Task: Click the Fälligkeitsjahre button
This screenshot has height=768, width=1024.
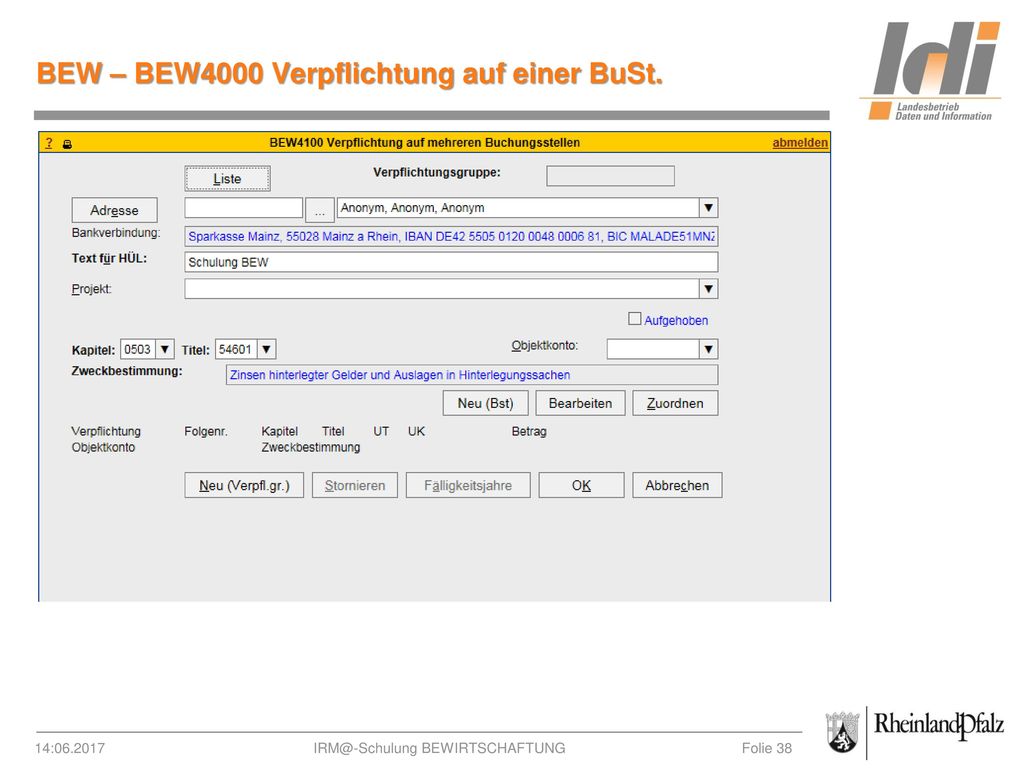Action: 468,485
